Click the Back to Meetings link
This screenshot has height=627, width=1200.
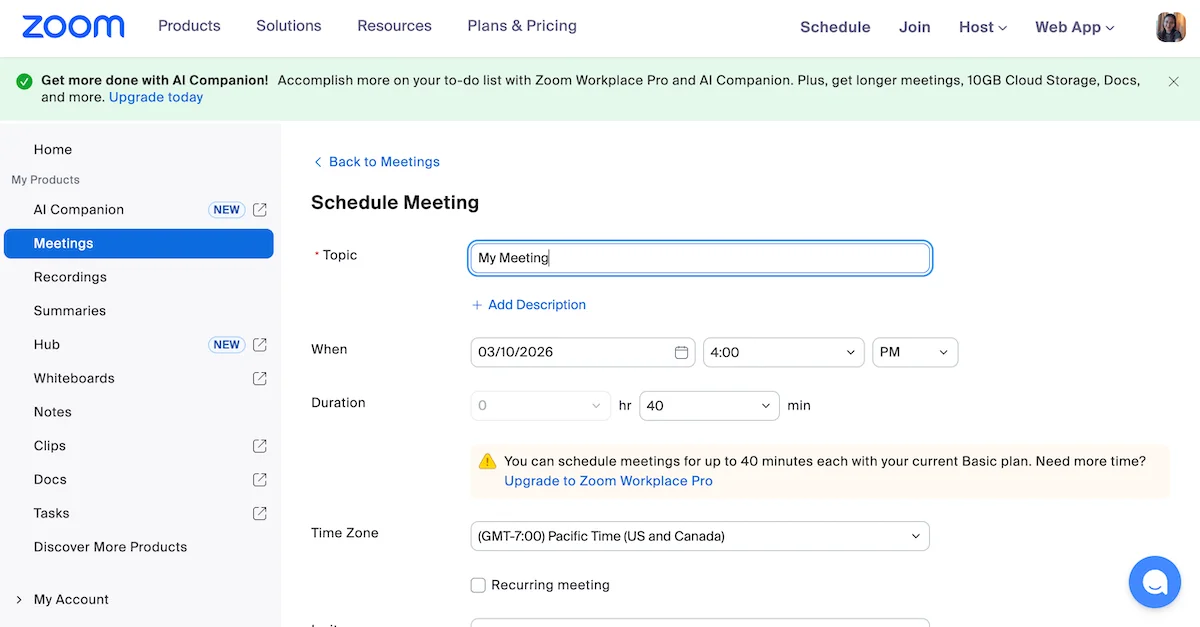coord(376,161)
